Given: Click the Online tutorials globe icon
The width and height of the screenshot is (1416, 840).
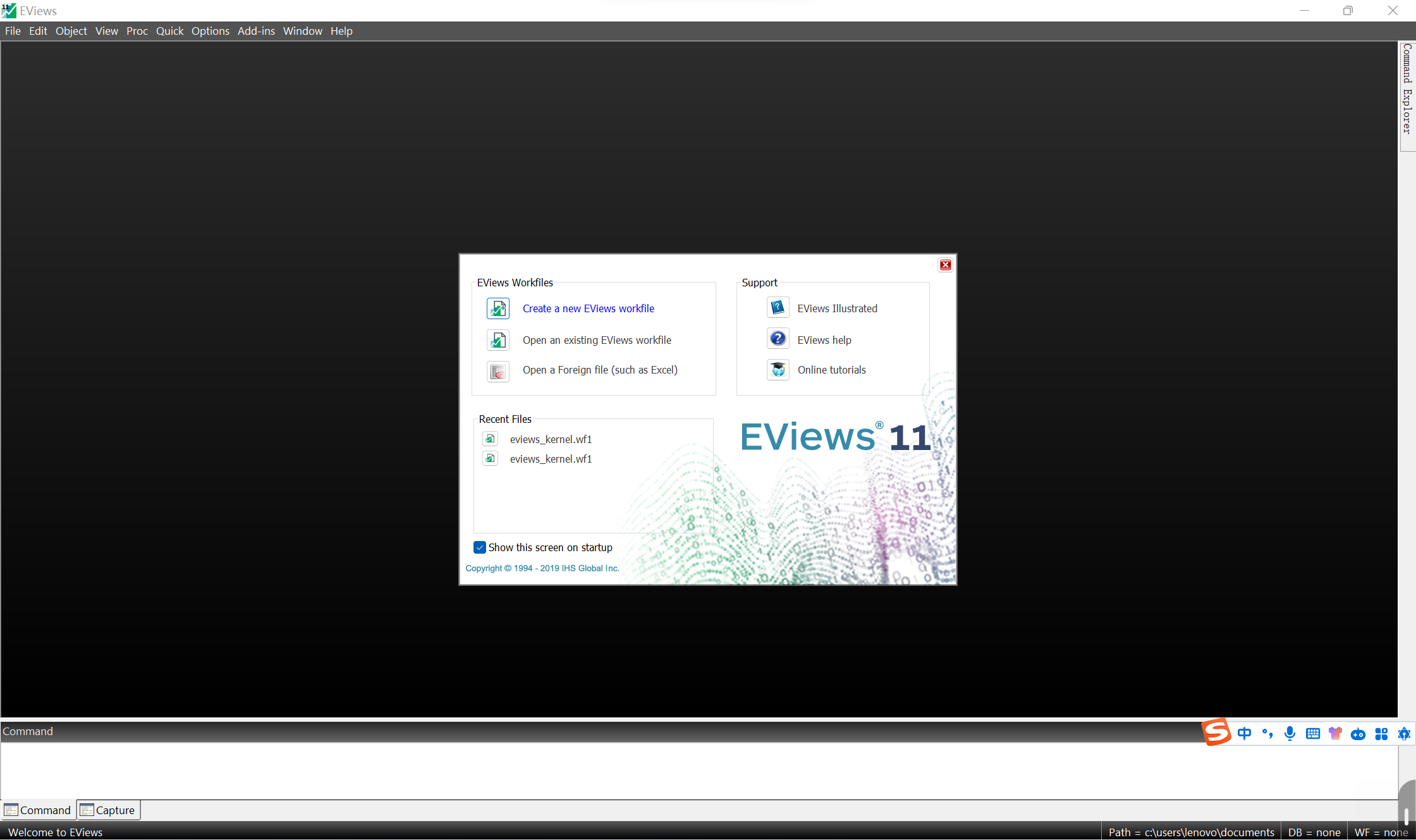Looking at the screenshot, I should click(778, 370).
